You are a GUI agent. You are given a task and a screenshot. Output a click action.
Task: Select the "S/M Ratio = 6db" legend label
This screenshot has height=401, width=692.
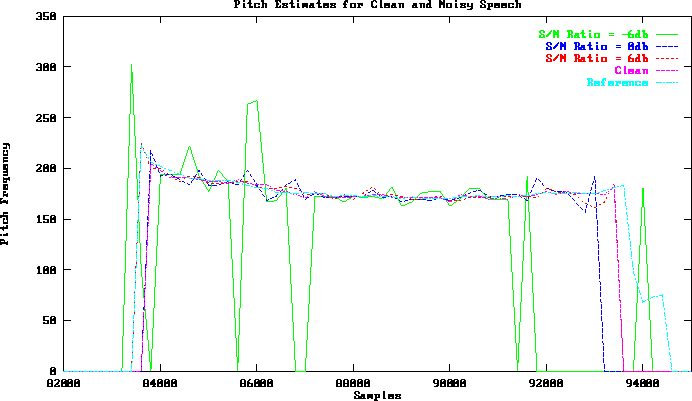pyautogui.click(x=597, y=58)
